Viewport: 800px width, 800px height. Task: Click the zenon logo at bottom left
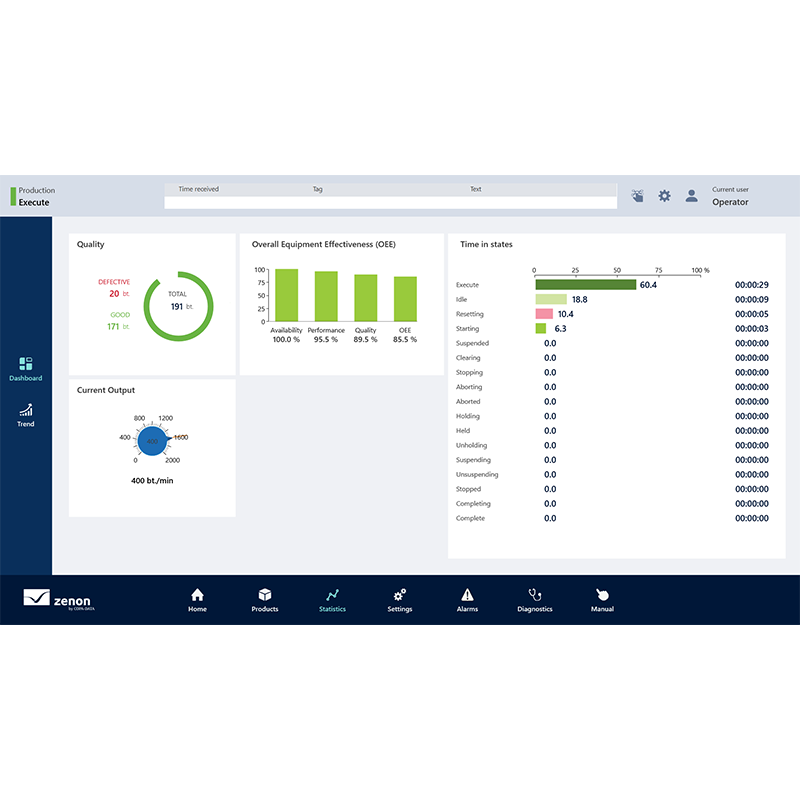58,598
